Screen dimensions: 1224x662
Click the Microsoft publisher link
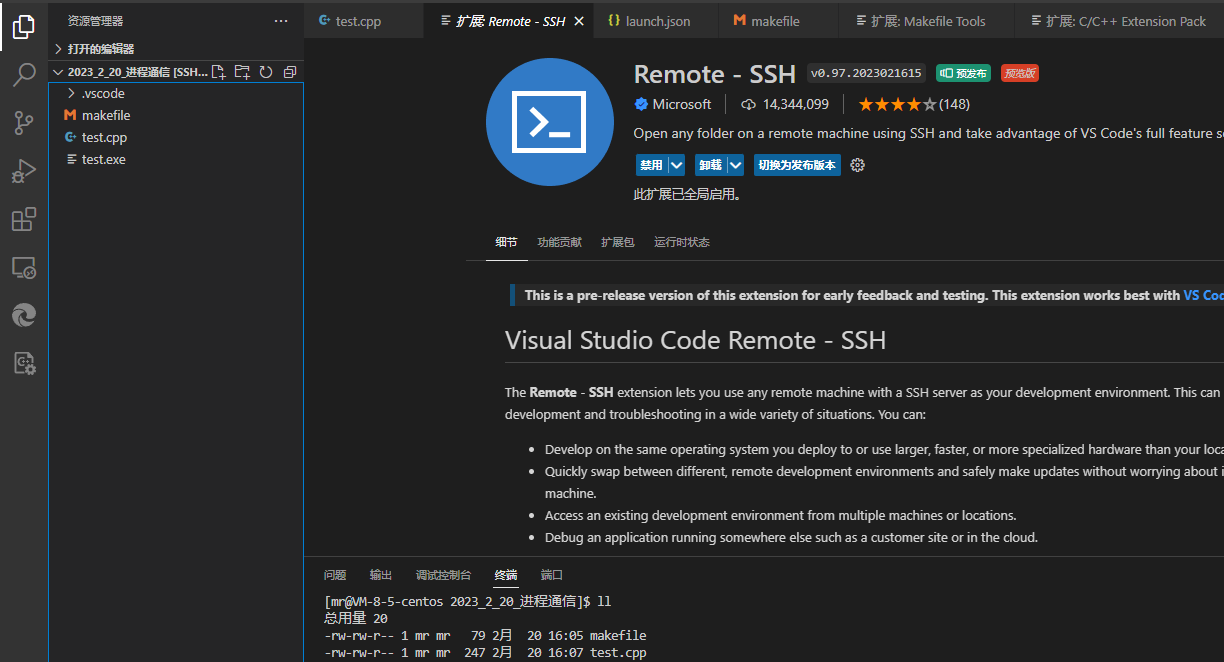(x=682, y=104)
